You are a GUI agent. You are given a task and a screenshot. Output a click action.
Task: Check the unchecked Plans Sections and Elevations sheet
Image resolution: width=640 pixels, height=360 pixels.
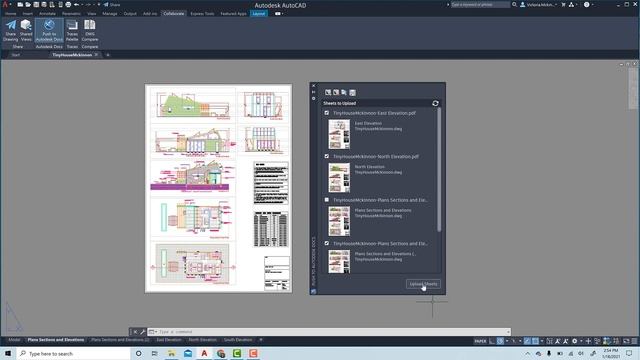point(327,200)
